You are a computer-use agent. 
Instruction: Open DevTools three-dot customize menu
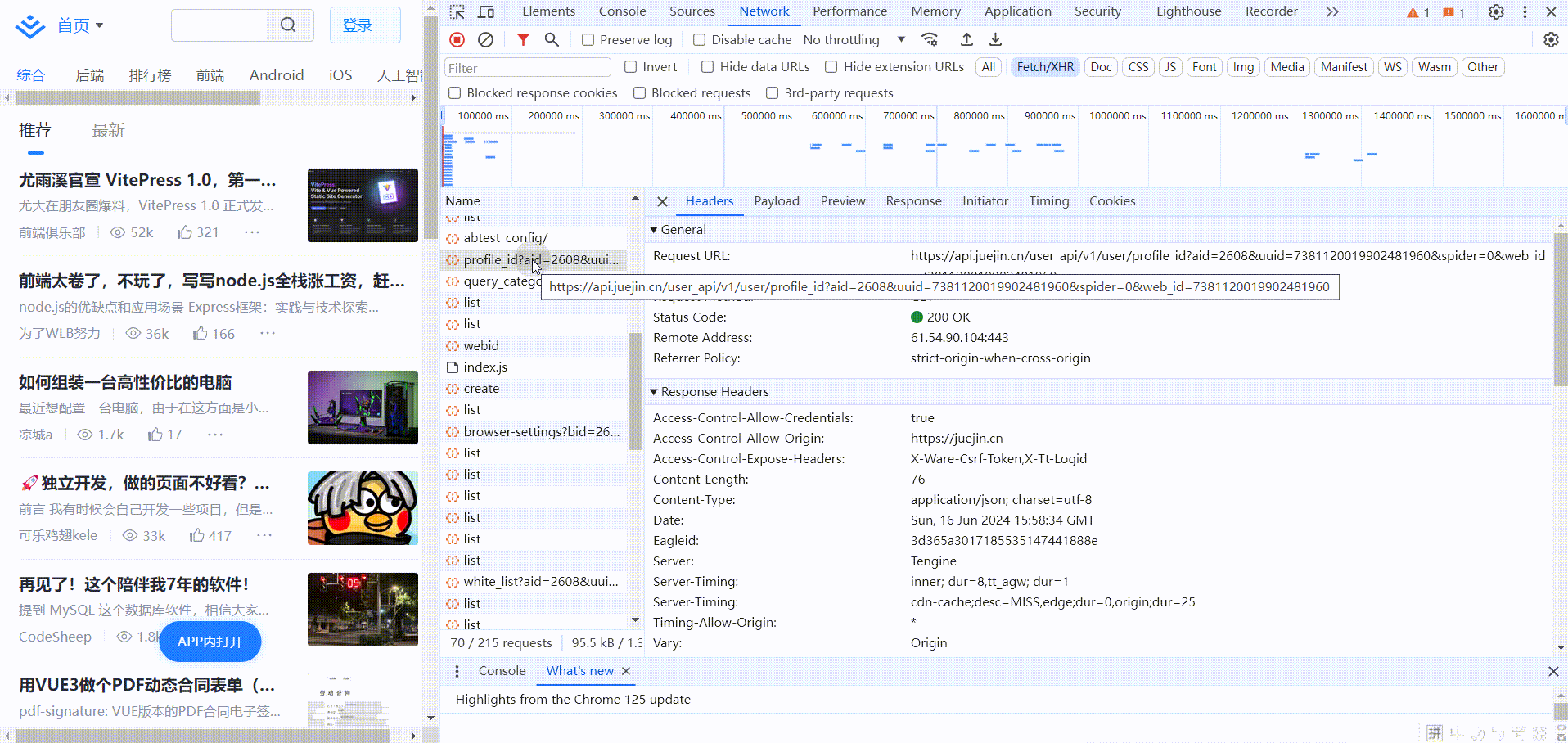(1525, 11)
